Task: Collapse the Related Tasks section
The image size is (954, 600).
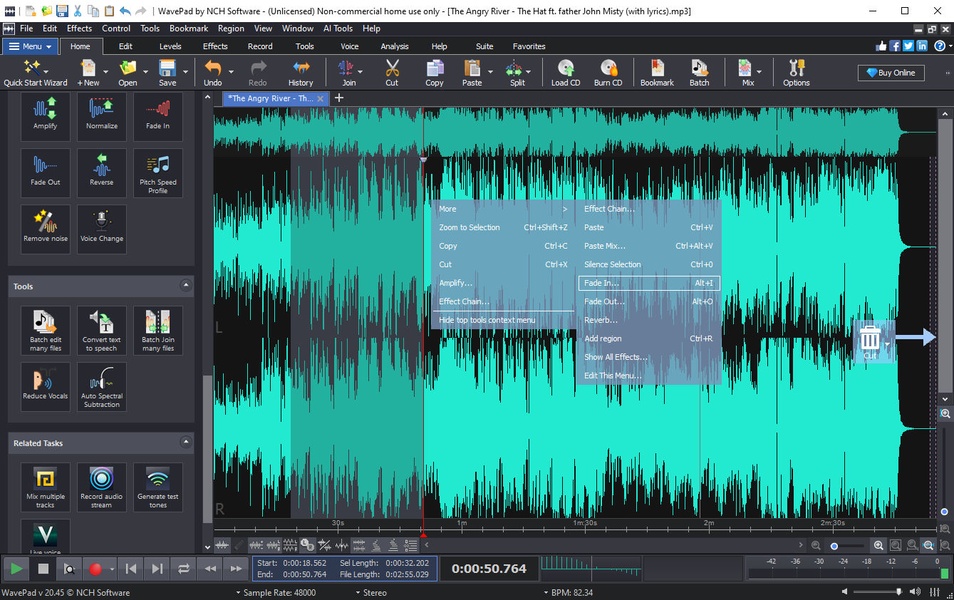Action: click(x=186, y=442)
